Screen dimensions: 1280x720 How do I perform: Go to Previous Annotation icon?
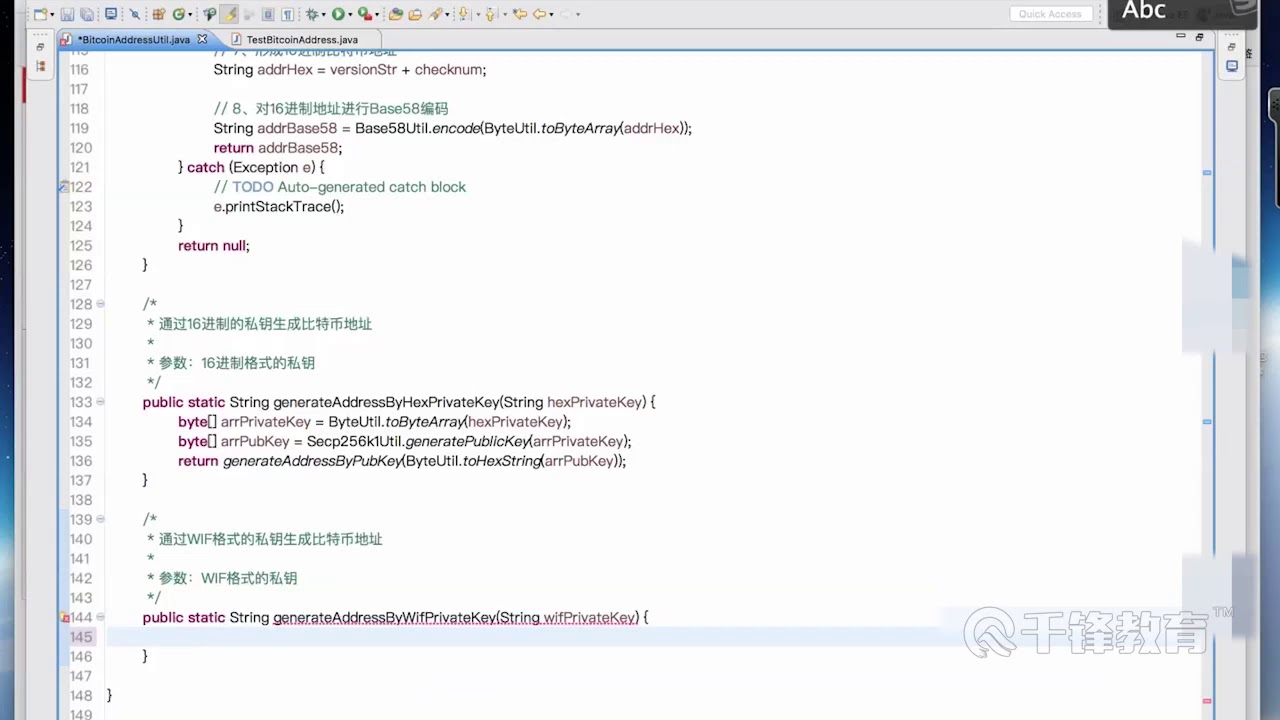[490, 14]
